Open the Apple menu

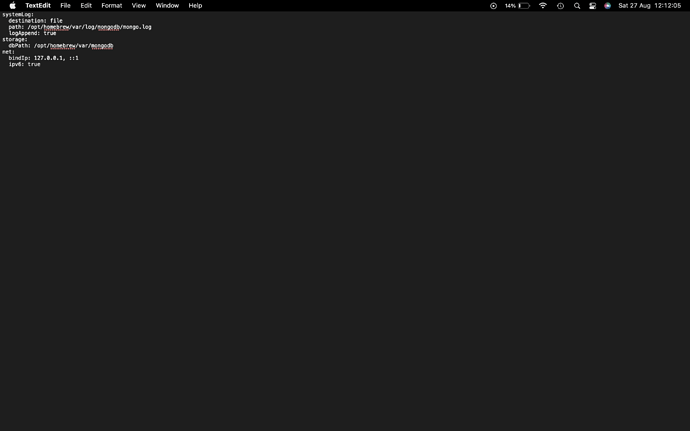[x=13, y=6]
